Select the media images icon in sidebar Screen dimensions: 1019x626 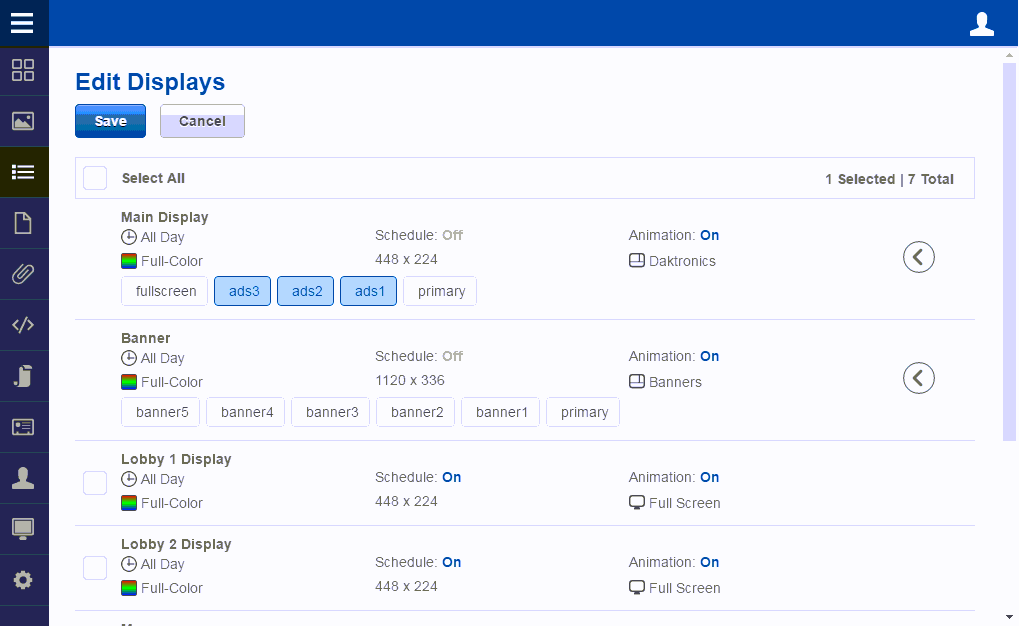click(x=23, y=121)
